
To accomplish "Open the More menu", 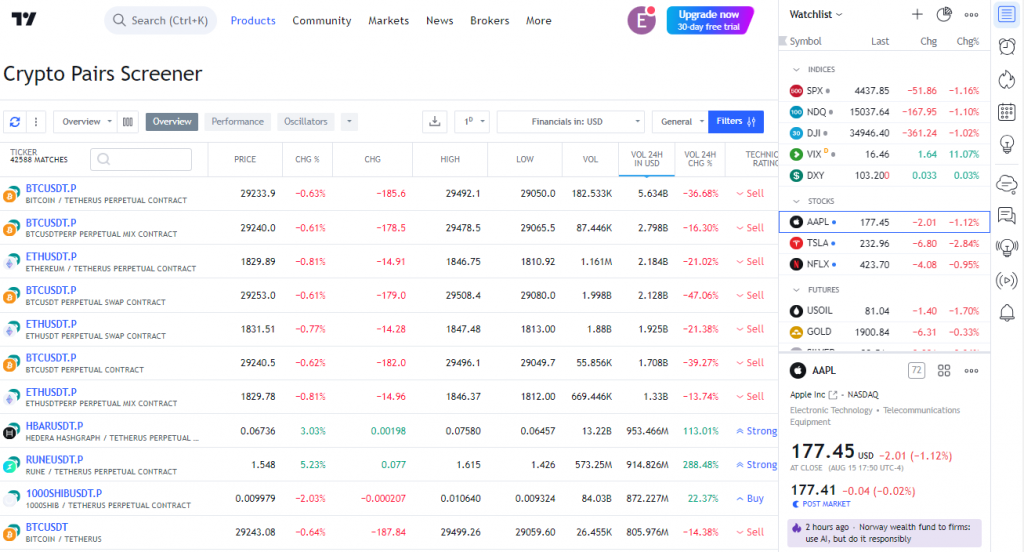I will (x=538, y=20).
